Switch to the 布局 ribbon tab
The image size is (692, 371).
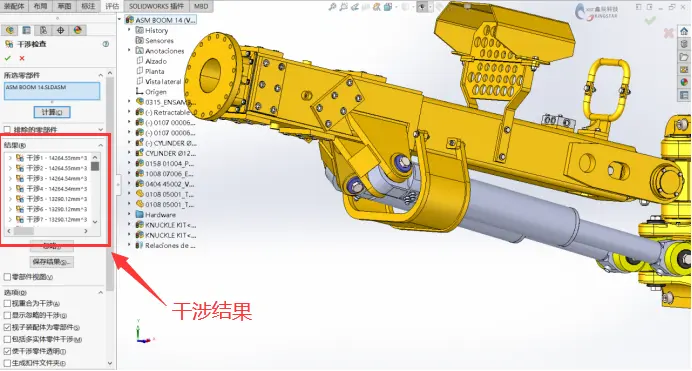click(40, 6)
